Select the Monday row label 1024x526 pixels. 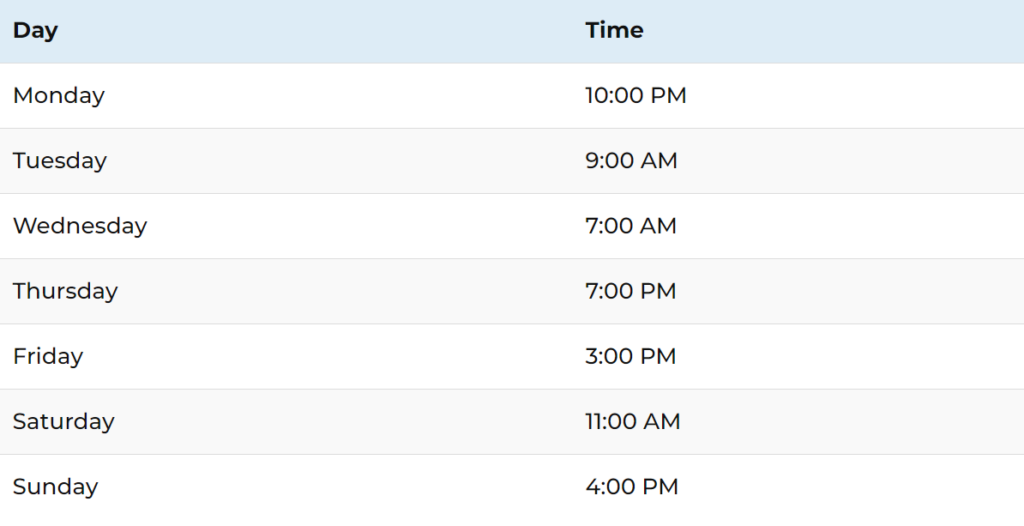tap(59, 95)
